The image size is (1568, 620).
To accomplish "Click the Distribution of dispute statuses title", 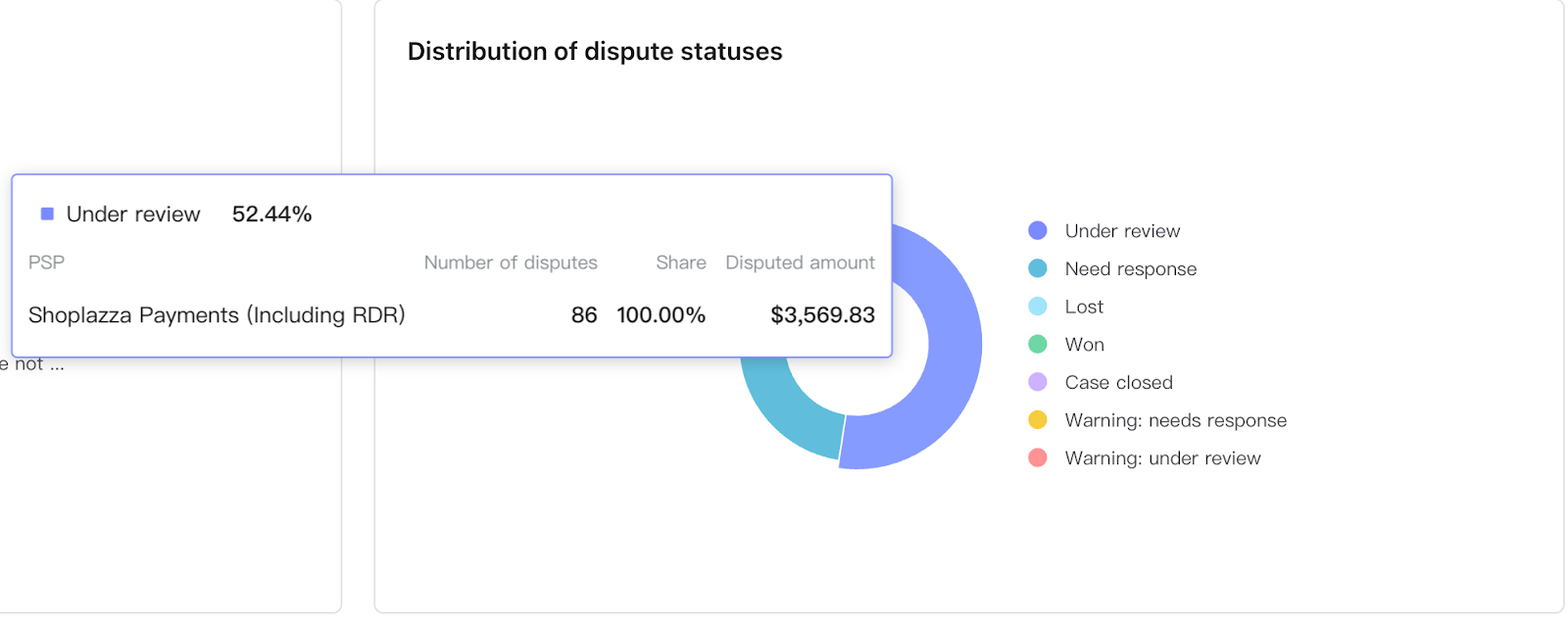I will coord(595,52).
